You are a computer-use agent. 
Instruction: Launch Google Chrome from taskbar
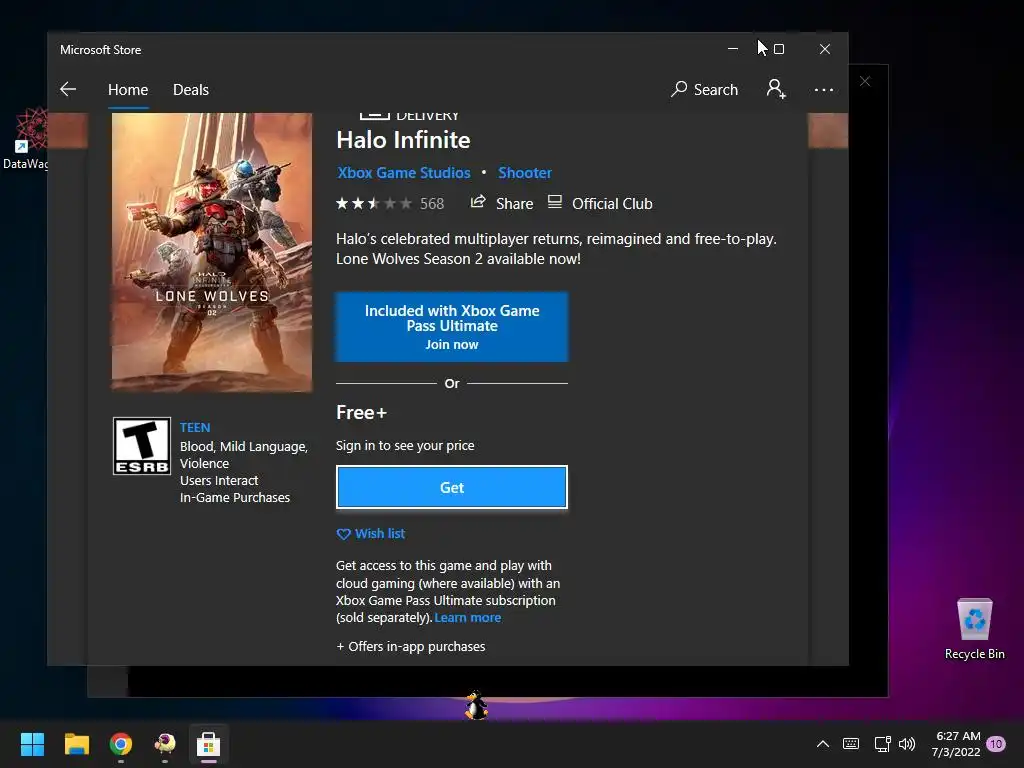[x=121, y=744]
